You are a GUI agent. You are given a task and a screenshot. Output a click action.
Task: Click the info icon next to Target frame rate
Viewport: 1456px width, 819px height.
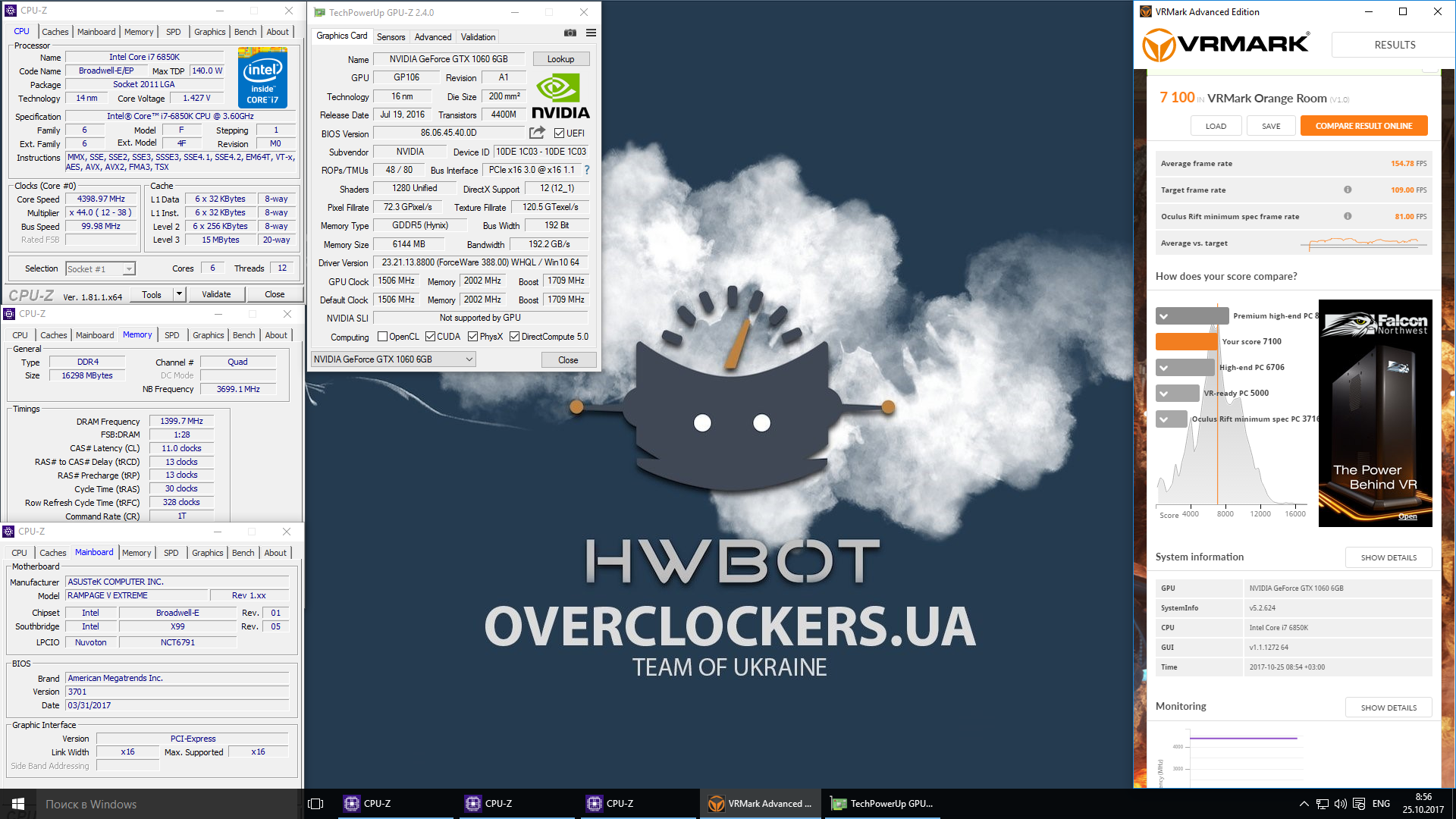tap(1348, 190)
